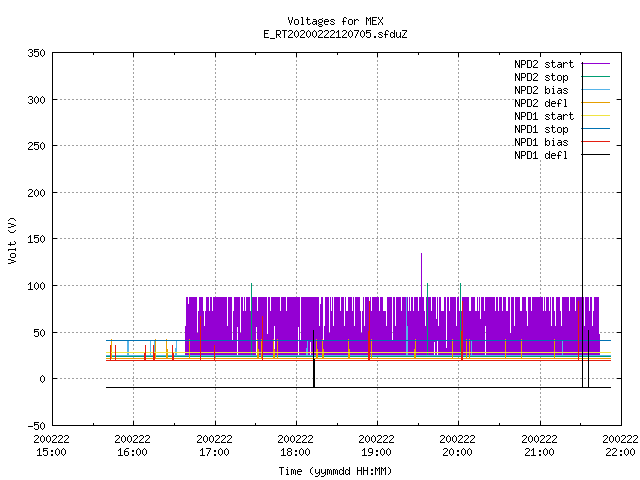This screenshot has width=640, height=480.
Task: Click the black NPD1 defl legend line
Action: pos(596,154)
